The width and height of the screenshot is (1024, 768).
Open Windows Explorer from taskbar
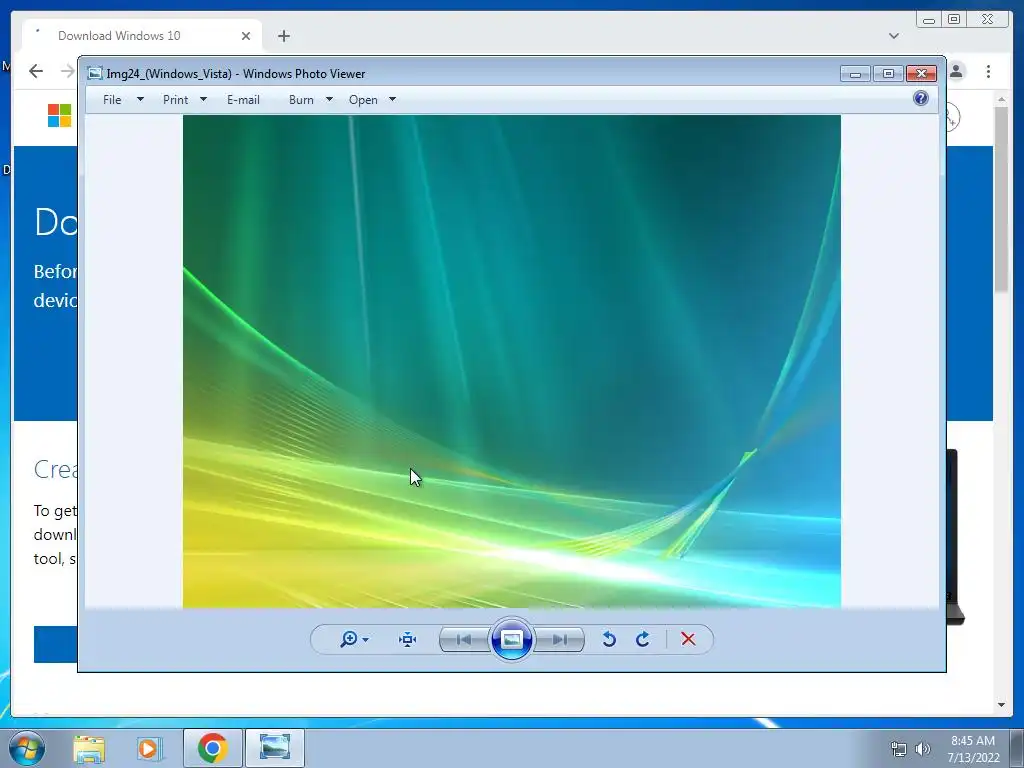coord(89,749)
